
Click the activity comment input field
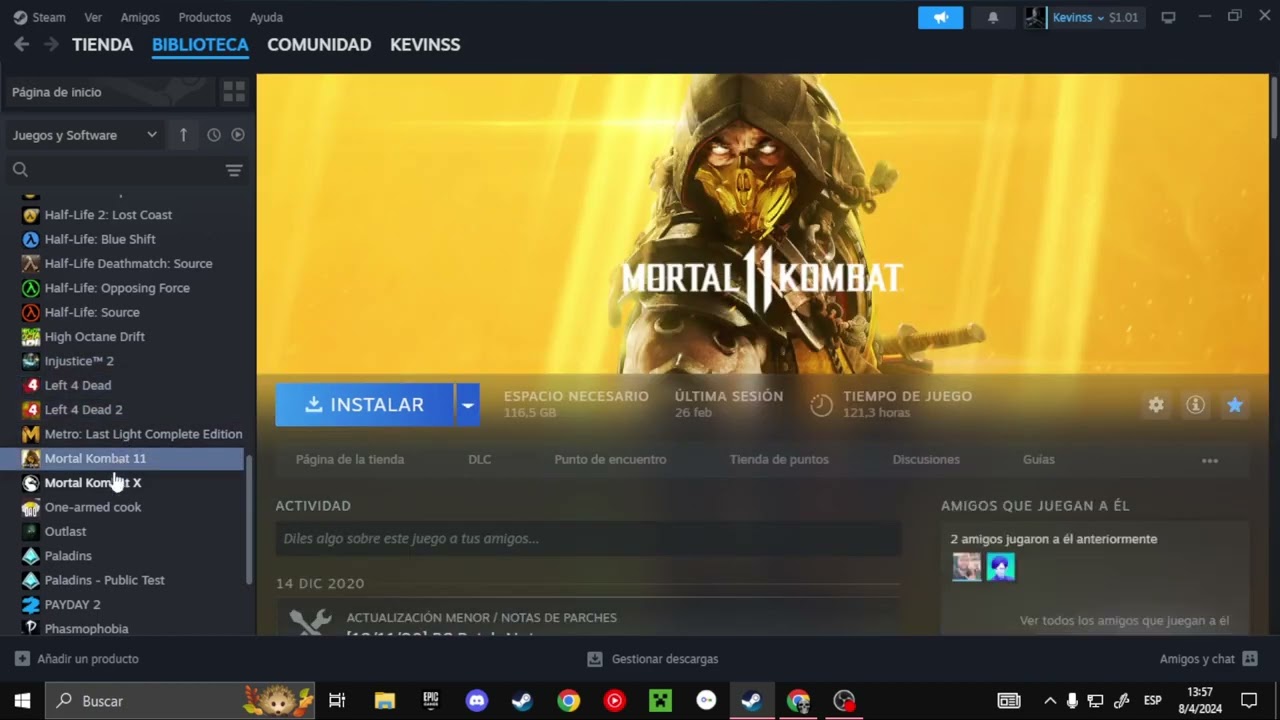tap(588, 539)
